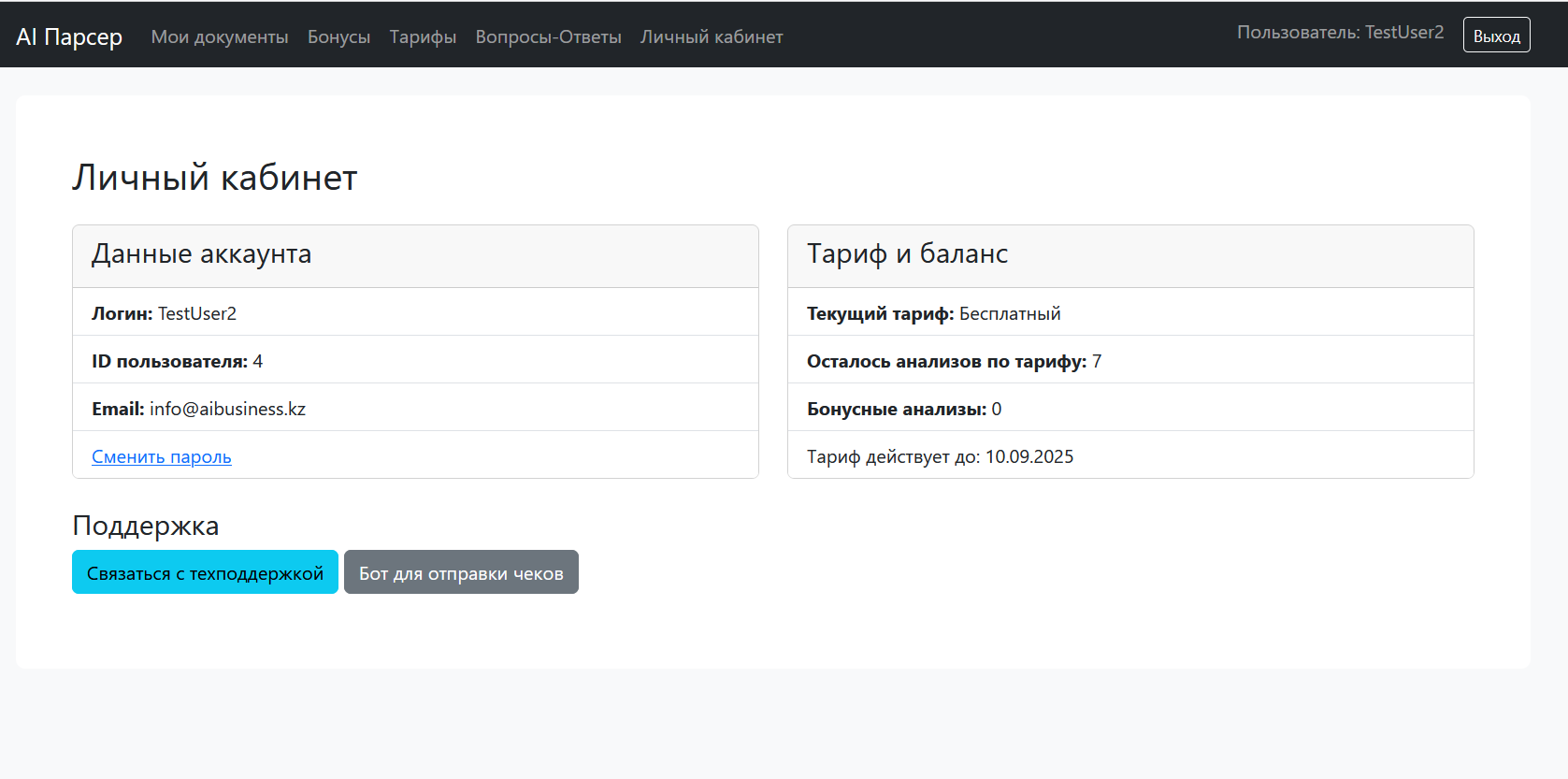This screenshot has height=779, width=1568.
Task: Click the Данные аккаунта card header
Action: click(415, 254)
